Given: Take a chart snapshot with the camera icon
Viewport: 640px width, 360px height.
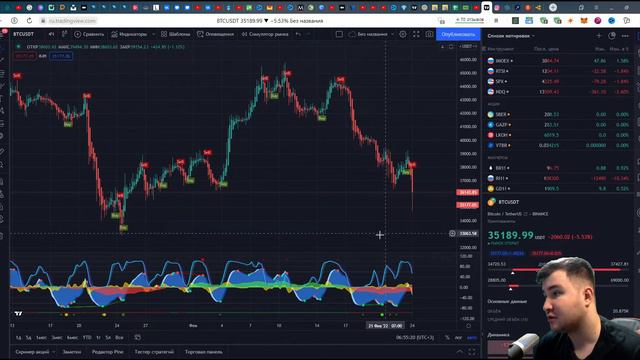Looking at the screenshot, I should click(x=429, y=34).
